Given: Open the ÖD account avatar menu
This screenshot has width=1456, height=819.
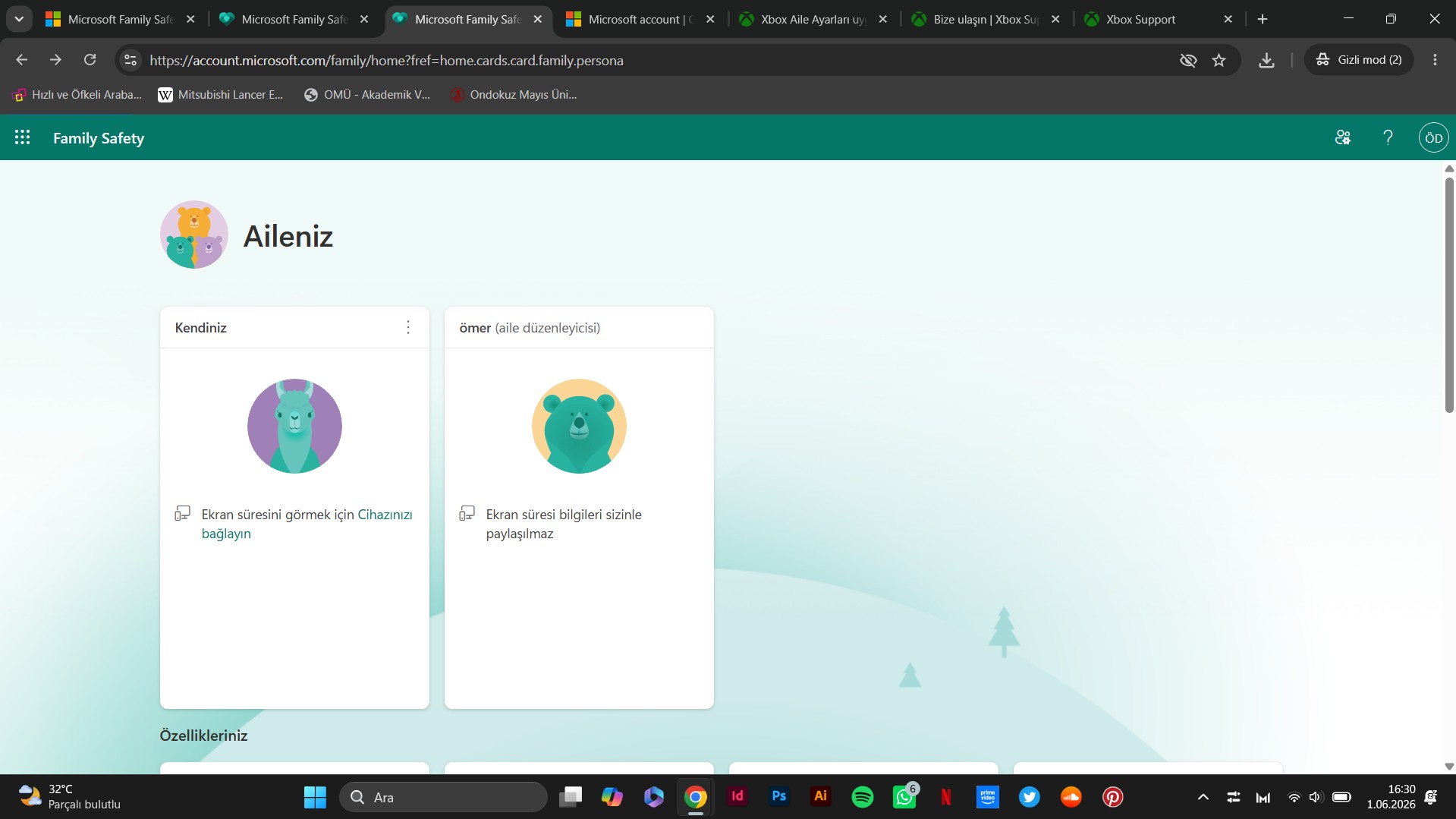Looking at the screenshot, I should [1433, 137].
